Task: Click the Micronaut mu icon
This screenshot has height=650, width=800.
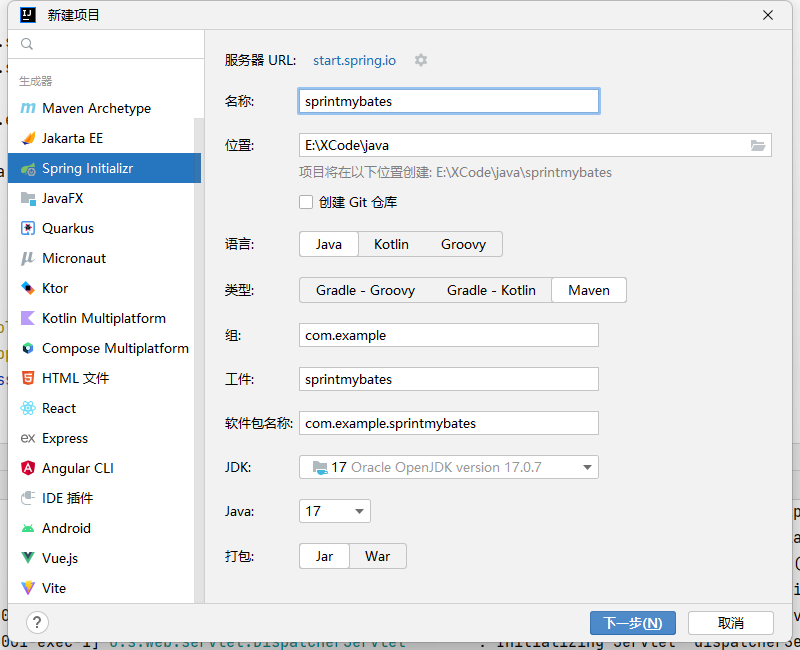Action: [28, 258]
